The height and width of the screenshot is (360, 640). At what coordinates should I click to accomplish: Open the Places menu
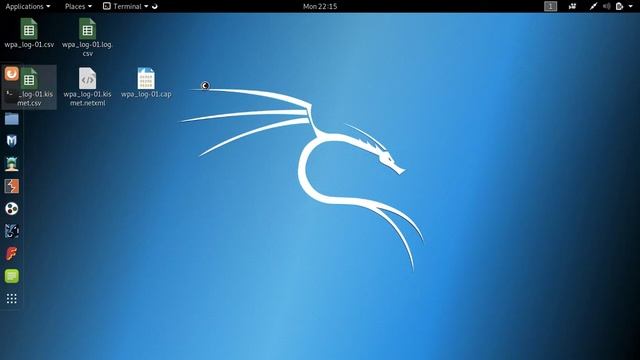pos(78,6)
